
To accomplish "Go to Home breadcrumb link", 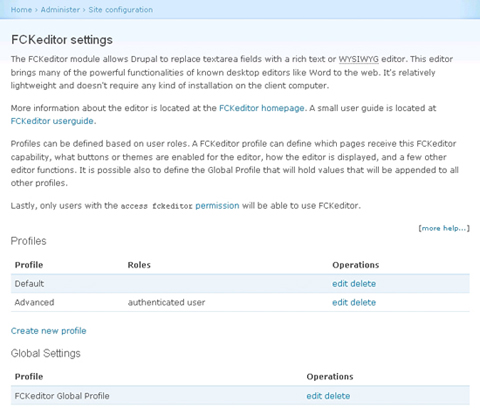I will 21,10.
